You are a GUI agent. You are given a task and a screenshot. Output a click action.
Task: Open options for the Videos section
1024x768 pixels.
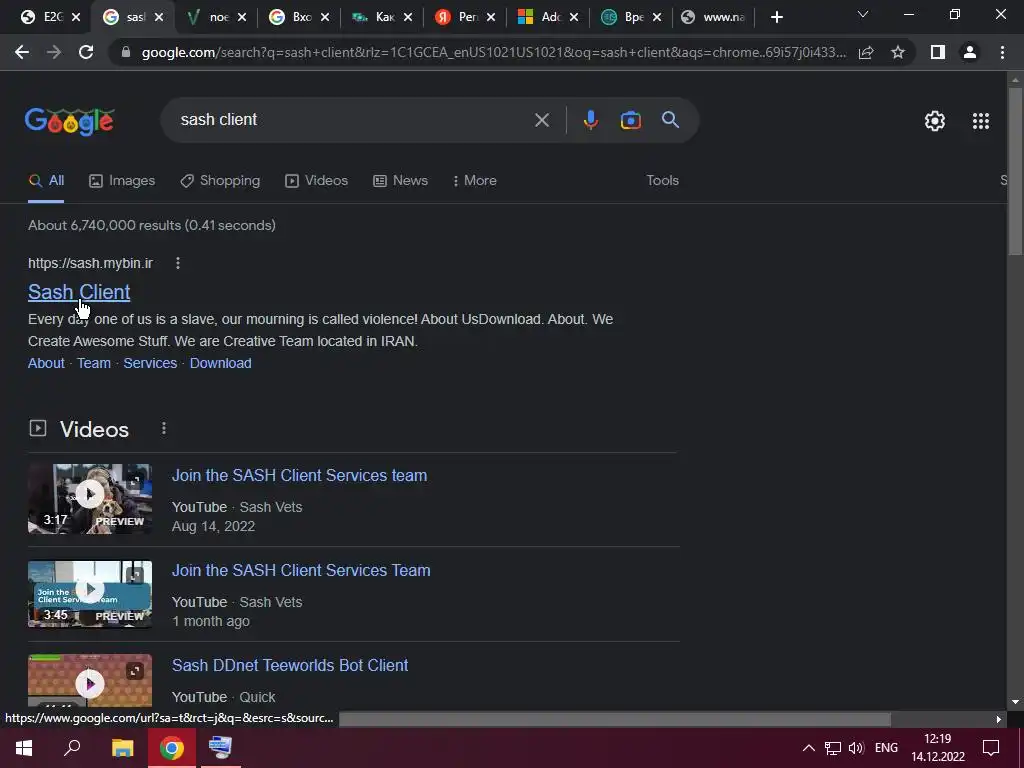pos(164,428)
